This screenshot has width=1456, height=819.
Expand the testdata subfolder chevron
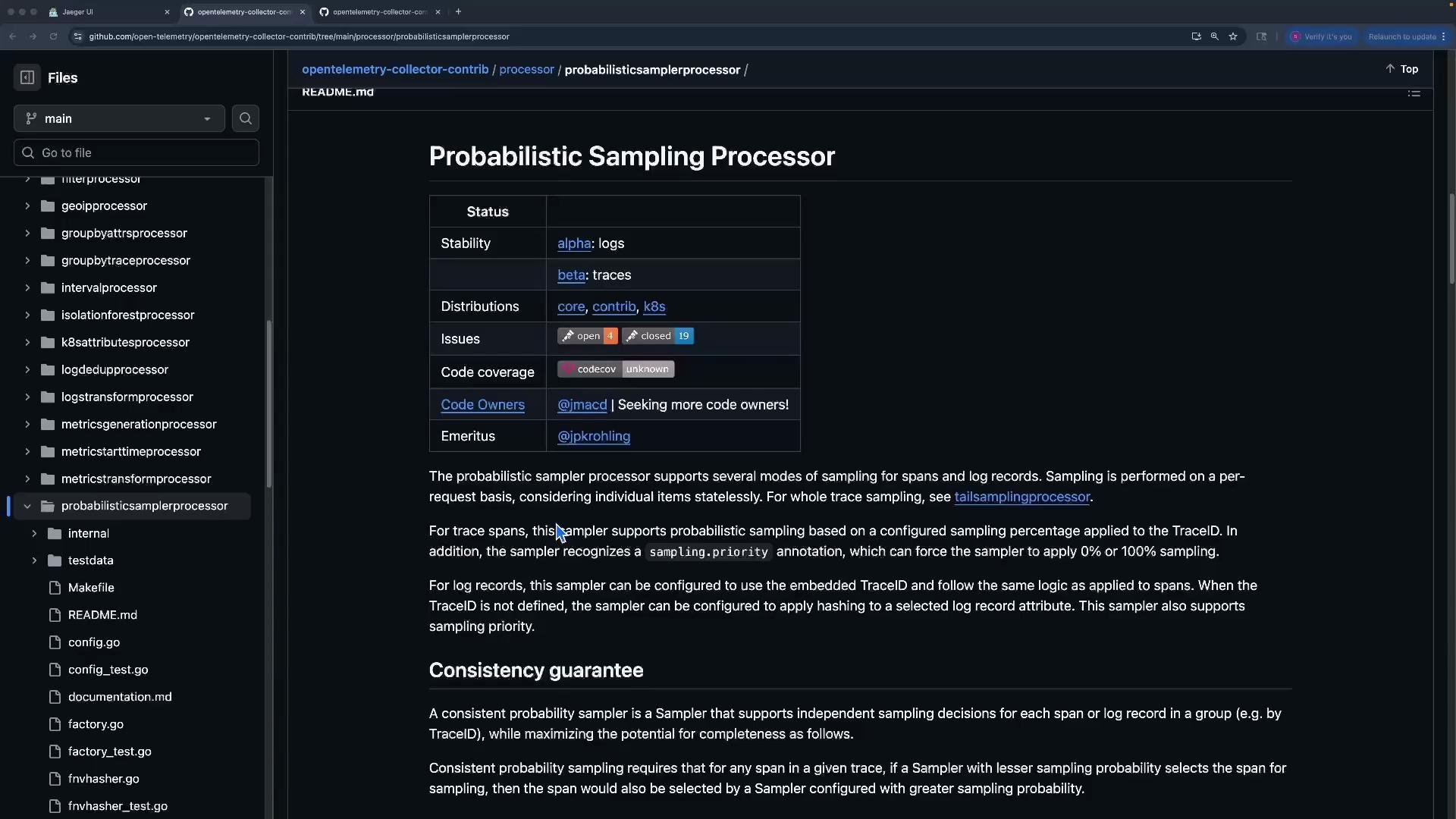pos(34,560)
